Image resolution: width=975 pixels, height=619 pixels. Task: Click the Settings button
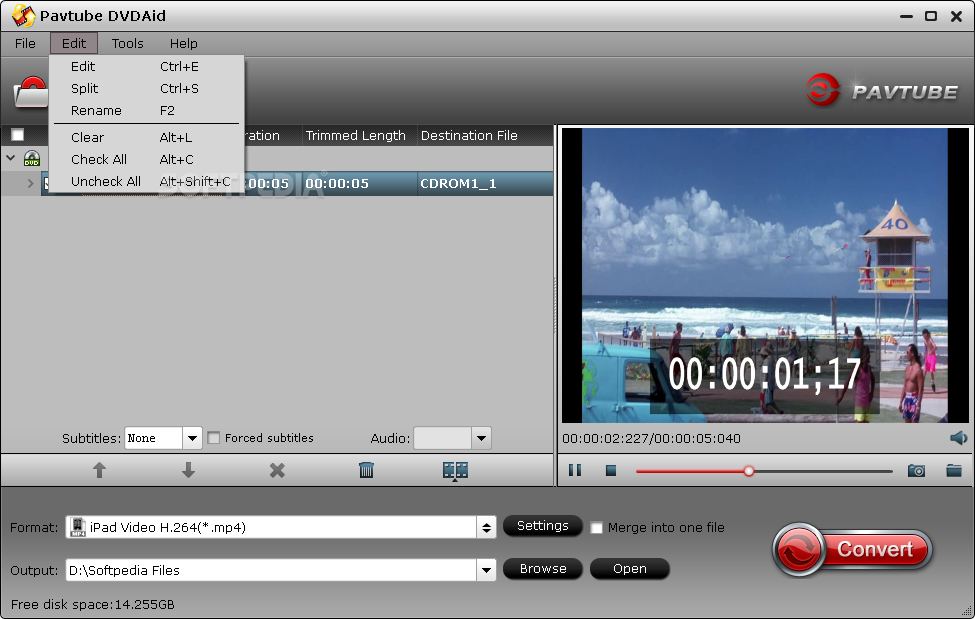[542, 526]
